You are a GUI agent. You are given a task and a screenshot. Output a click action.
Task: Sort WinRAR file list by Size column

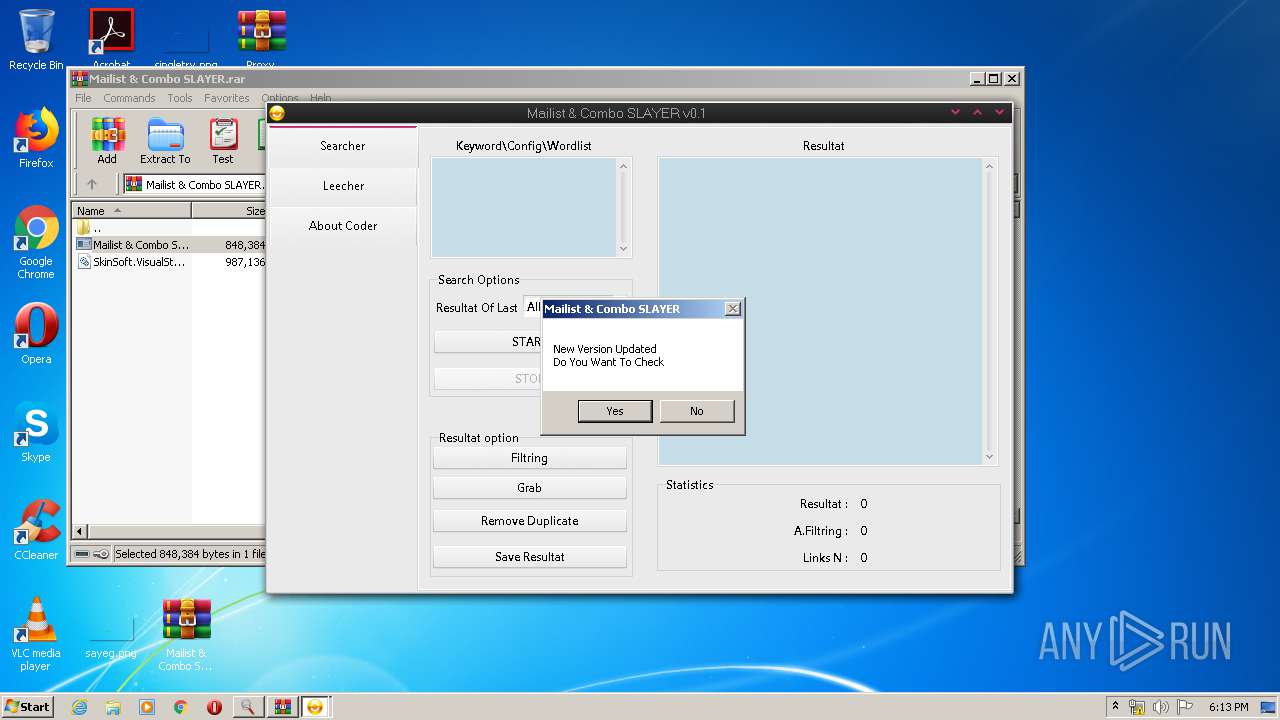[229, 211]
